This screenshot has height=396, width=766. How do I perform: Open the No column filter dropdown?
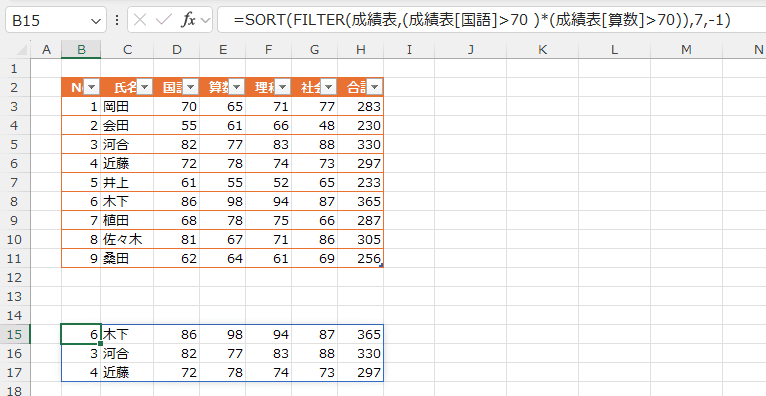pos(91,87)
